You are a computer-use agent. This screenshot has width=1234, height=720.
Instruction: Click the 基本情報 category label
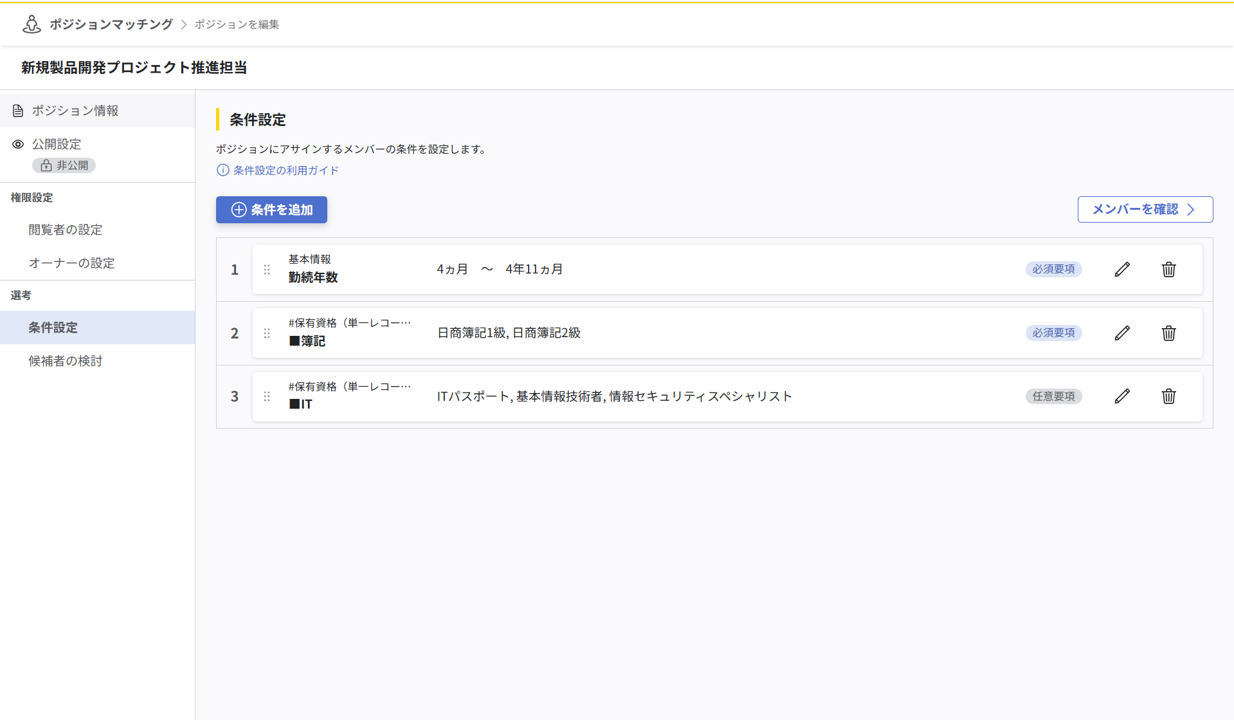point(309,259)
